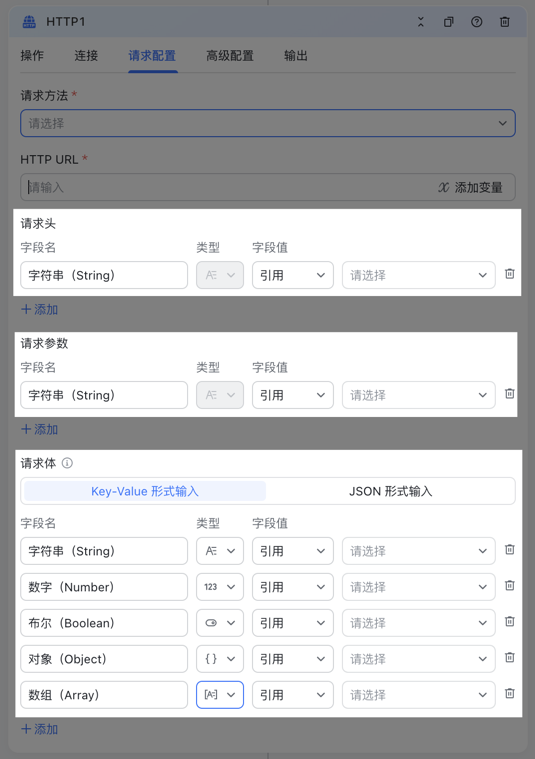
Task: Delete the request parameter (请求参数) row
Action: (x=509, y=394)
